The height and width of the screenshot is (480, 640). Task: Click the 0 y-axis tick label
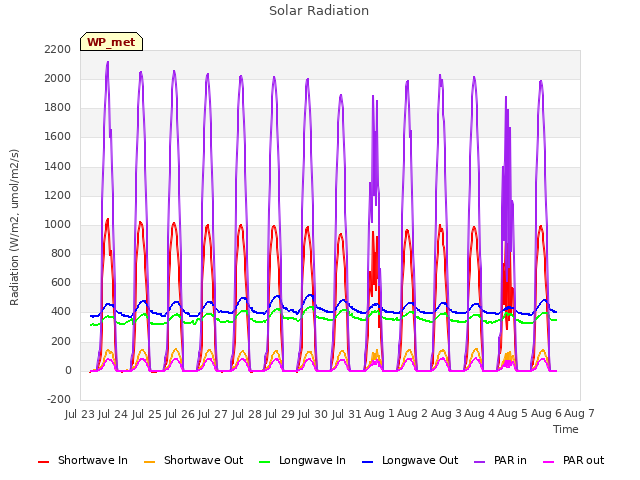[68, 371]
